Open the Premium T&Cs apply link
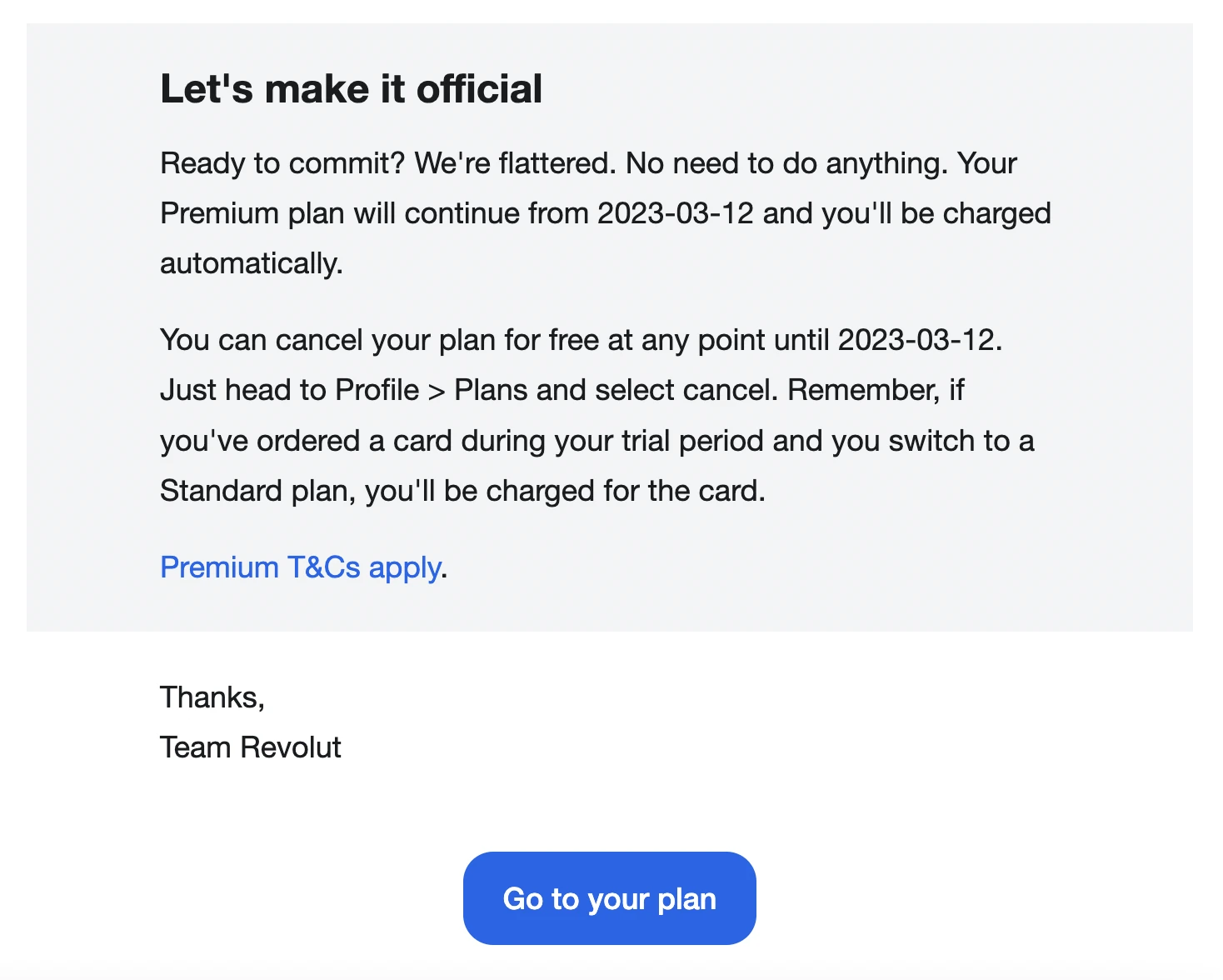 (x=300, y=567)
